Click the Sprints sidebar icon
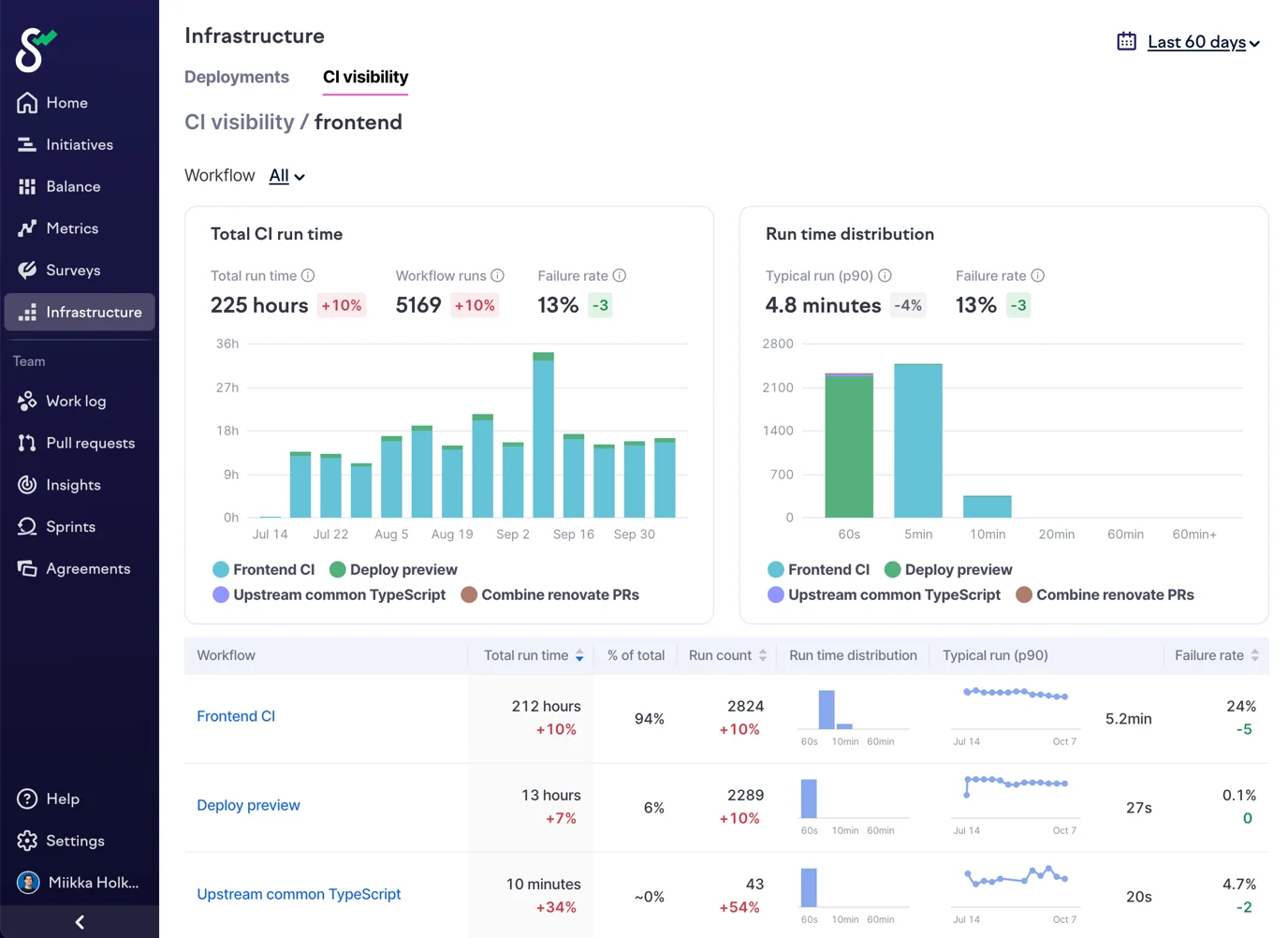Viewport: 1288px width, 938px height. click(27, 527)
